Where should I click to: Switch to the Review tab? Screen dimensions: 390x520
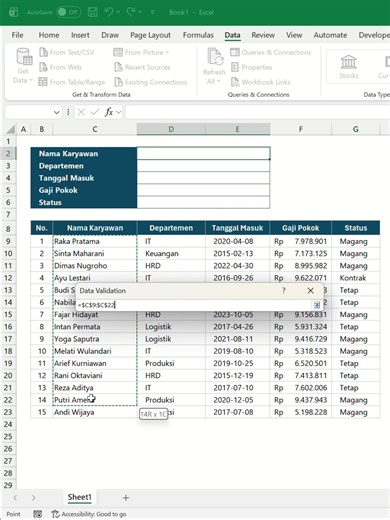pos(263,35)
